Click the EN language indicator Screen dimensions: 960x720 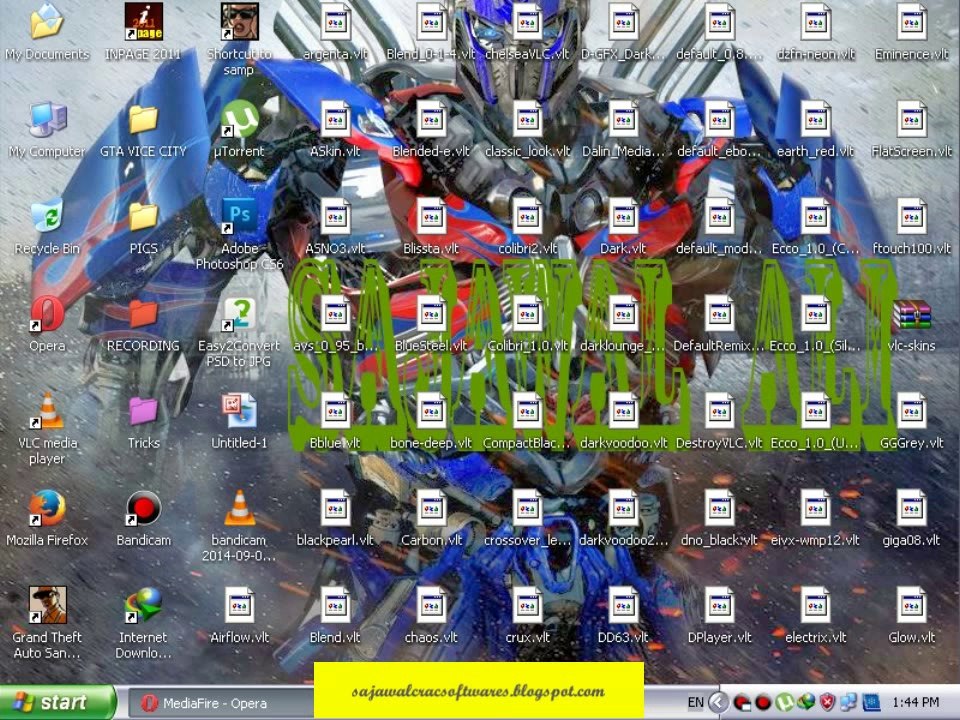click(696, 702)
